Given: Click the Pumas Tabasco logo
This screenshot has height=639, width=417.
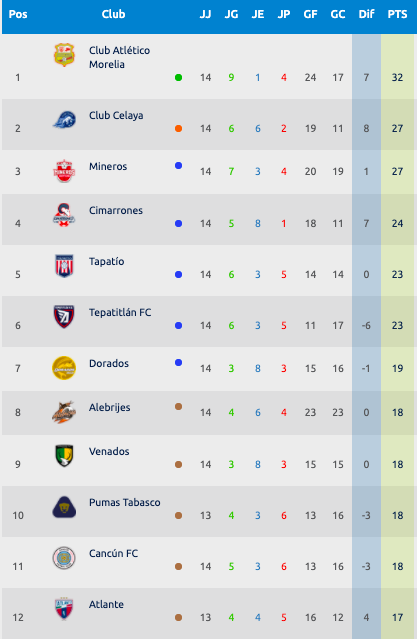Looking at the screenshot, I should pos(64,507).
